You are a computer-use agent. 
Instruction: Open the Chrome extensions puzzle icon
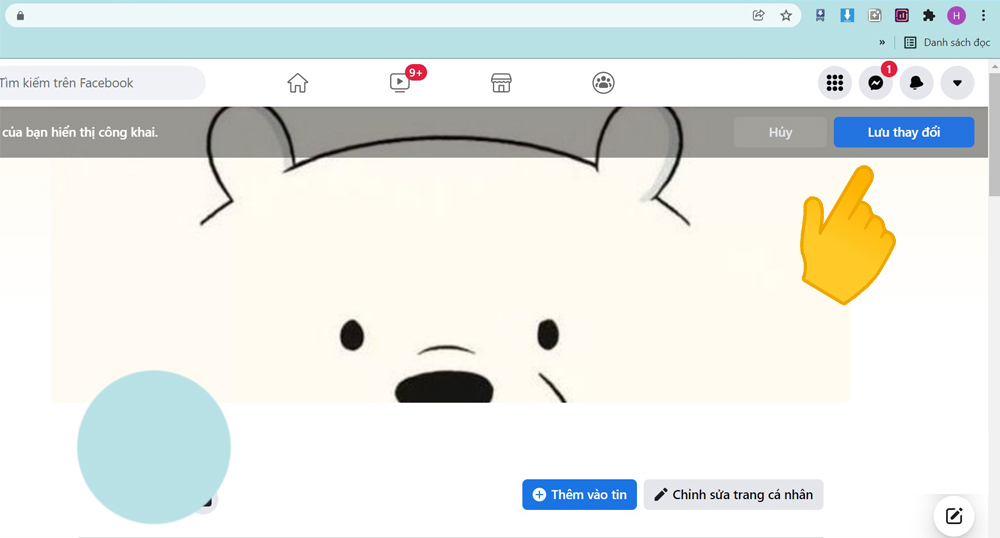(929, 15)
